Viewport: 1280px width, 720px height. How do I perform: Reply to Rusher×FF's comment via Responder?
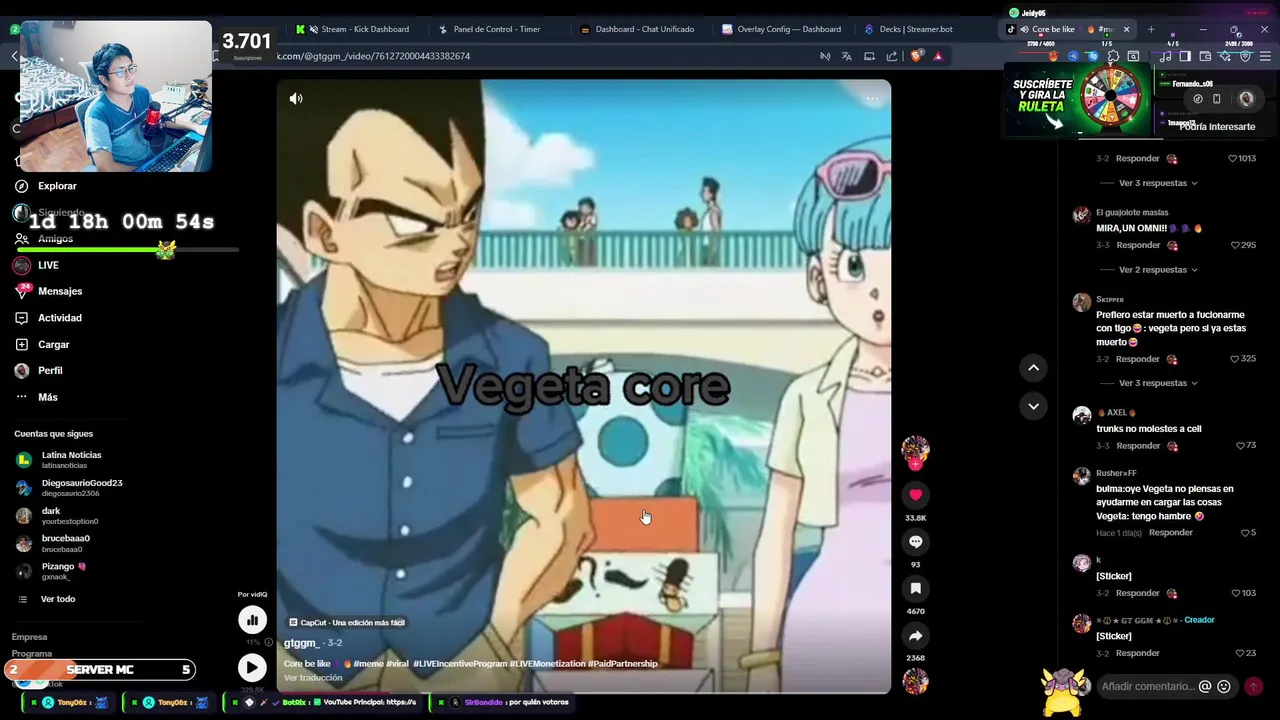(x=1171, y=533)
